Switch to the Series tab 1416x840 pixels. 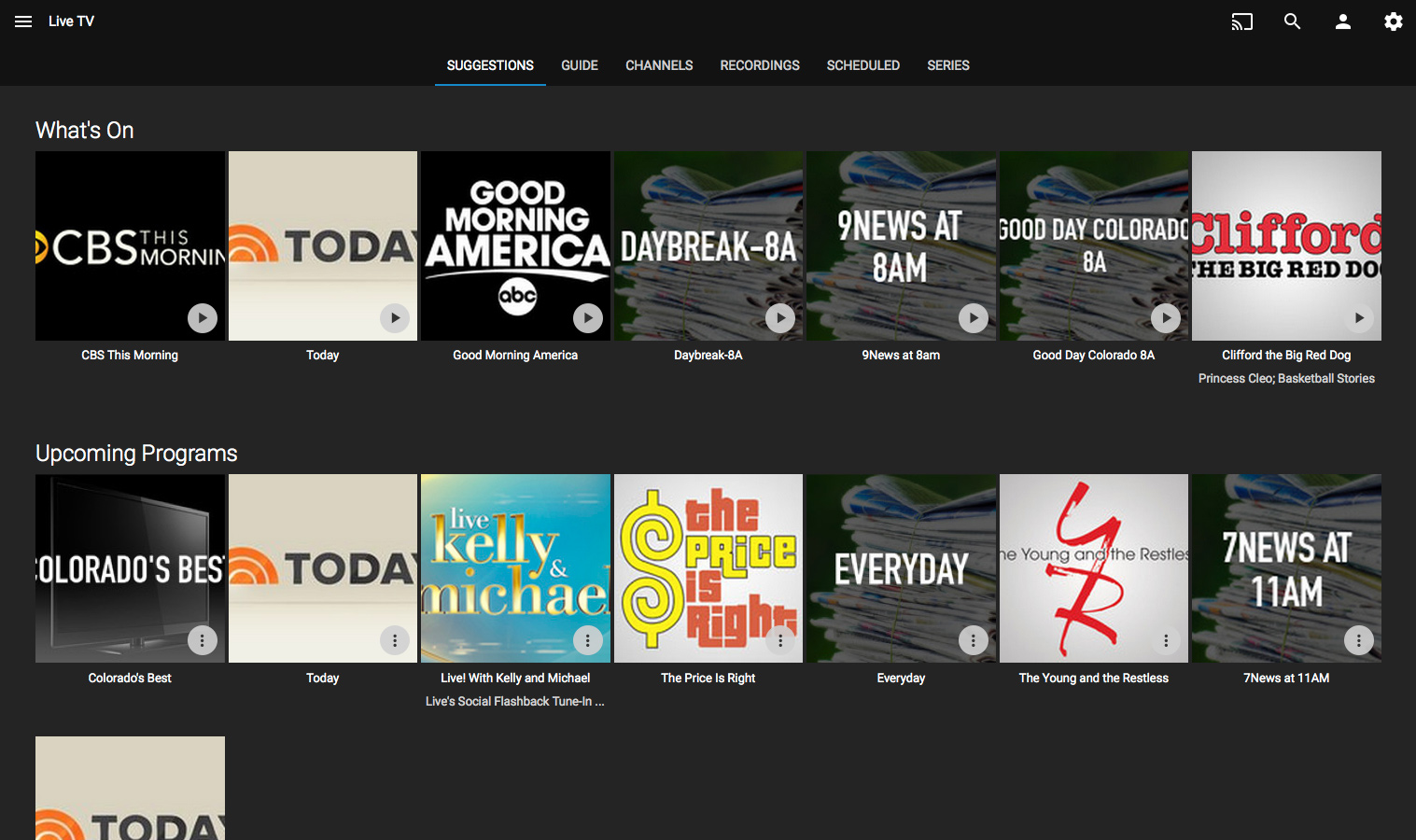948,65
